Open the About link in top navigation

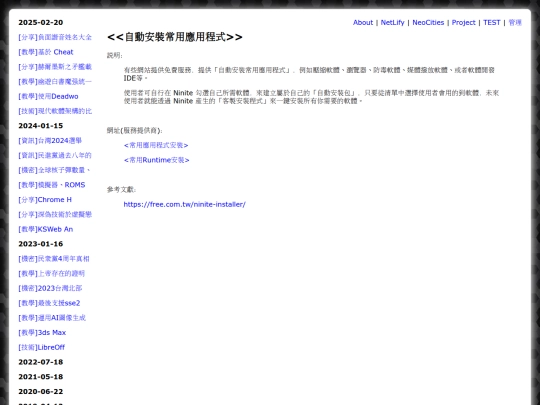pos(363,22)
